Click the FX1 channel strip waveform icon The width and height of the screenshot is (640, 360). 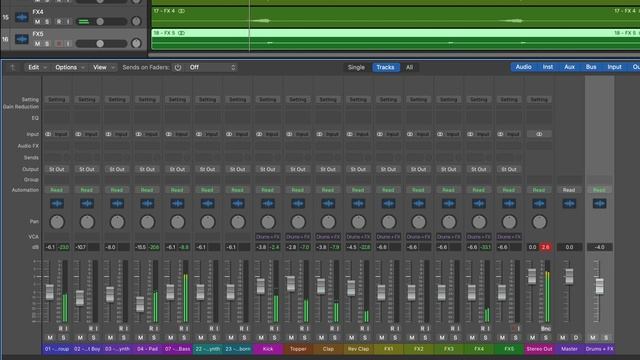point(389,203)
